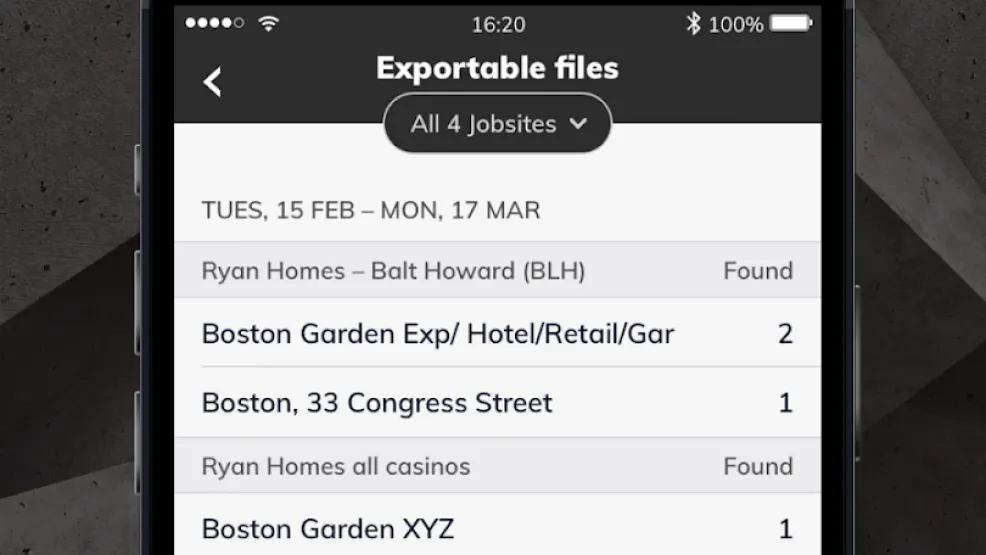Open Boston Garden XYZ row
Image resolution: width=986 pixels, height=555 pixels.
click(497, 527)
